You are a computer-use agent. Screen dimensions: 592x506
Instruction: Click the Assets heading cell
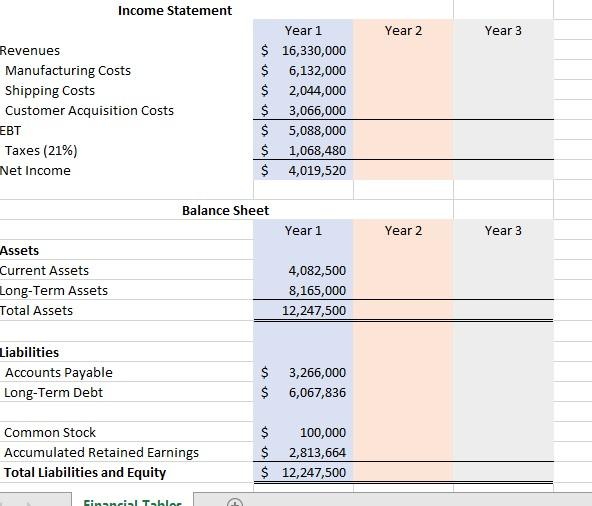20,251
